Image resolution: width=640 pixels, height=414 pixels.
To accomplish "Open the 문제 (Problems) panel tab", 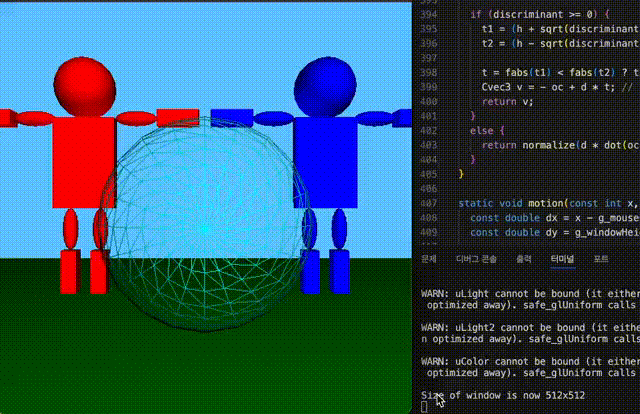I will coord(429,259).
